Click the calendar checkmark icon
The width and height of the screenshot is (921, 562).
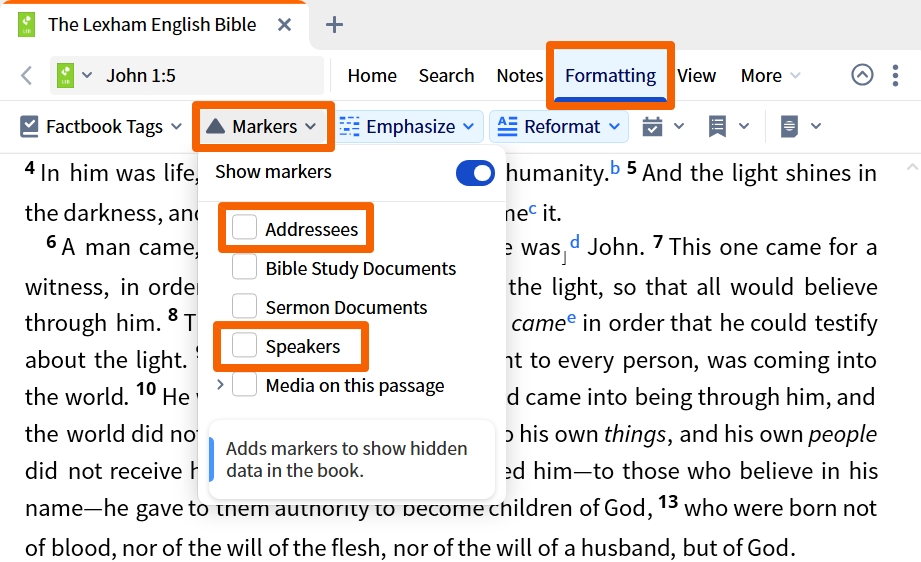(652, 126)
